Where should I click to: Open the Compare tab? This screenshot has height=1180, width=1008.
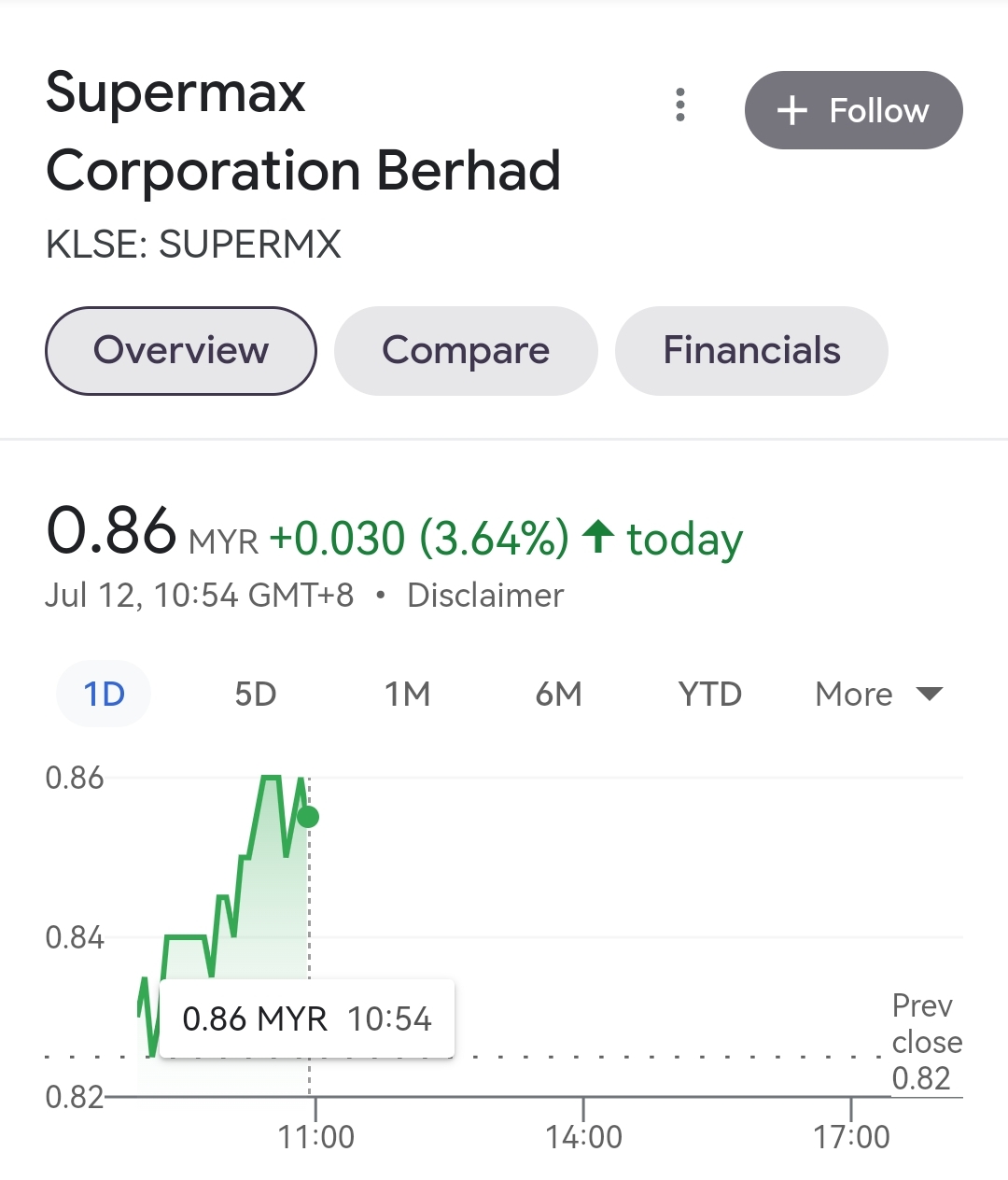pos(466,351)
